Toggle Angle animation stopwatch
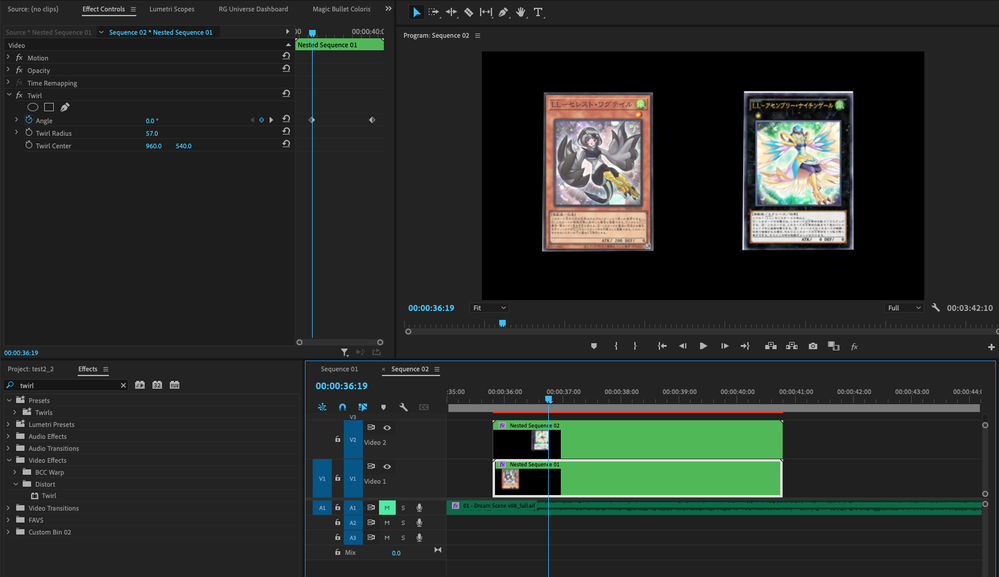999x577 pixels. [28, 120]
